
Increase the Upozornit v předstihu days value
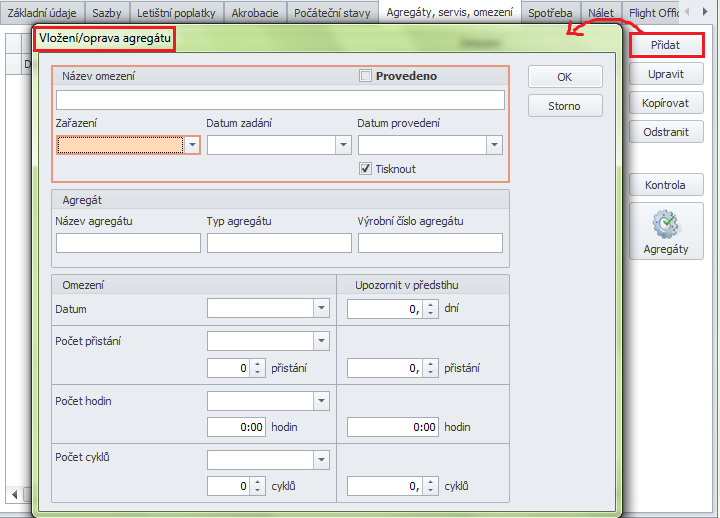tap(431, 305)
